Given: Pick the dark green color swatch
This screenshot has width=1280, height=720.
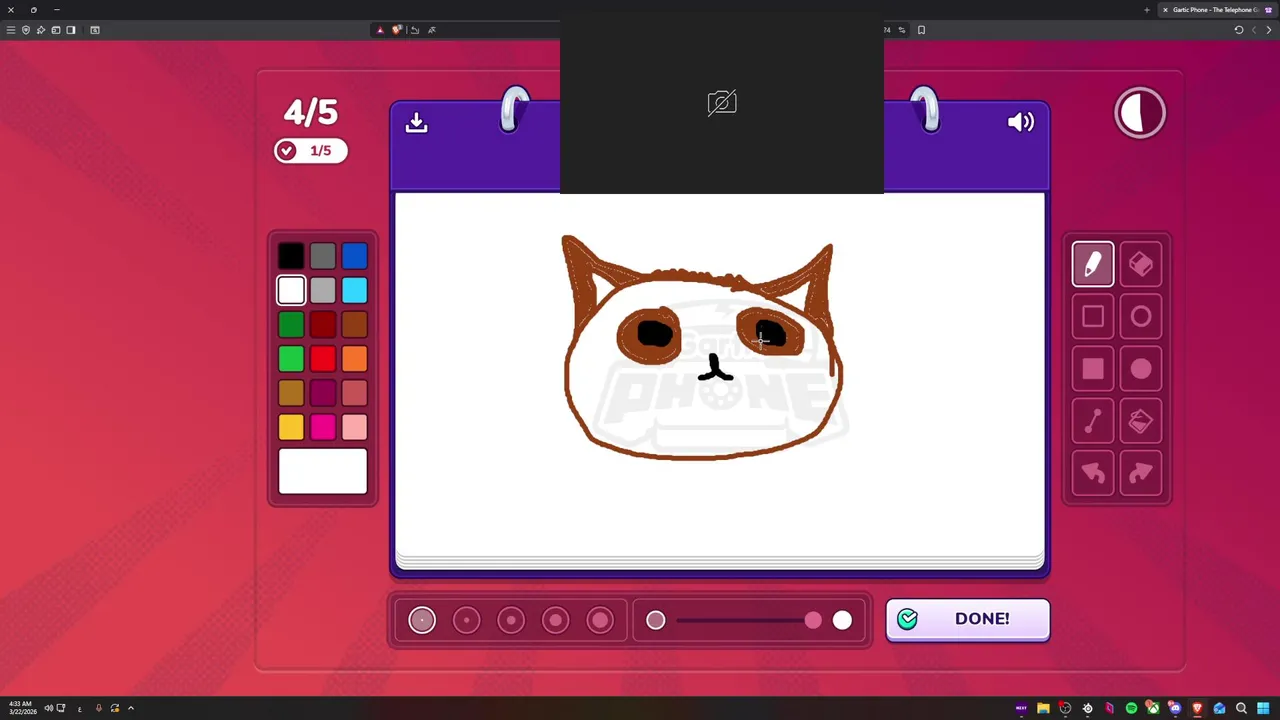Looking at the screenshot, I should tap(291, 325).
